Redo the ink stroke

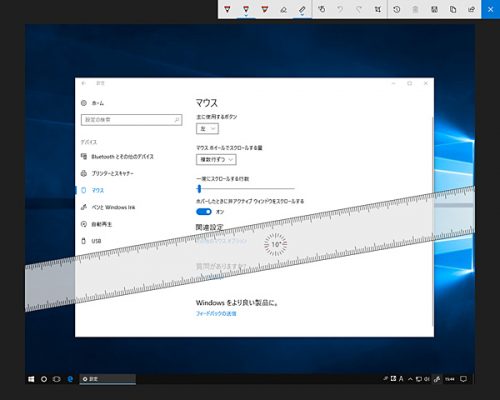(x=359, y=9)
